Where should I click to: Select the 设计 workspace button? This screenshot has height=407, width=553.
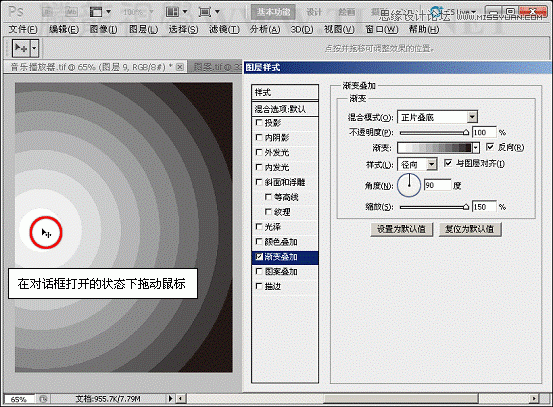(314, 12)
